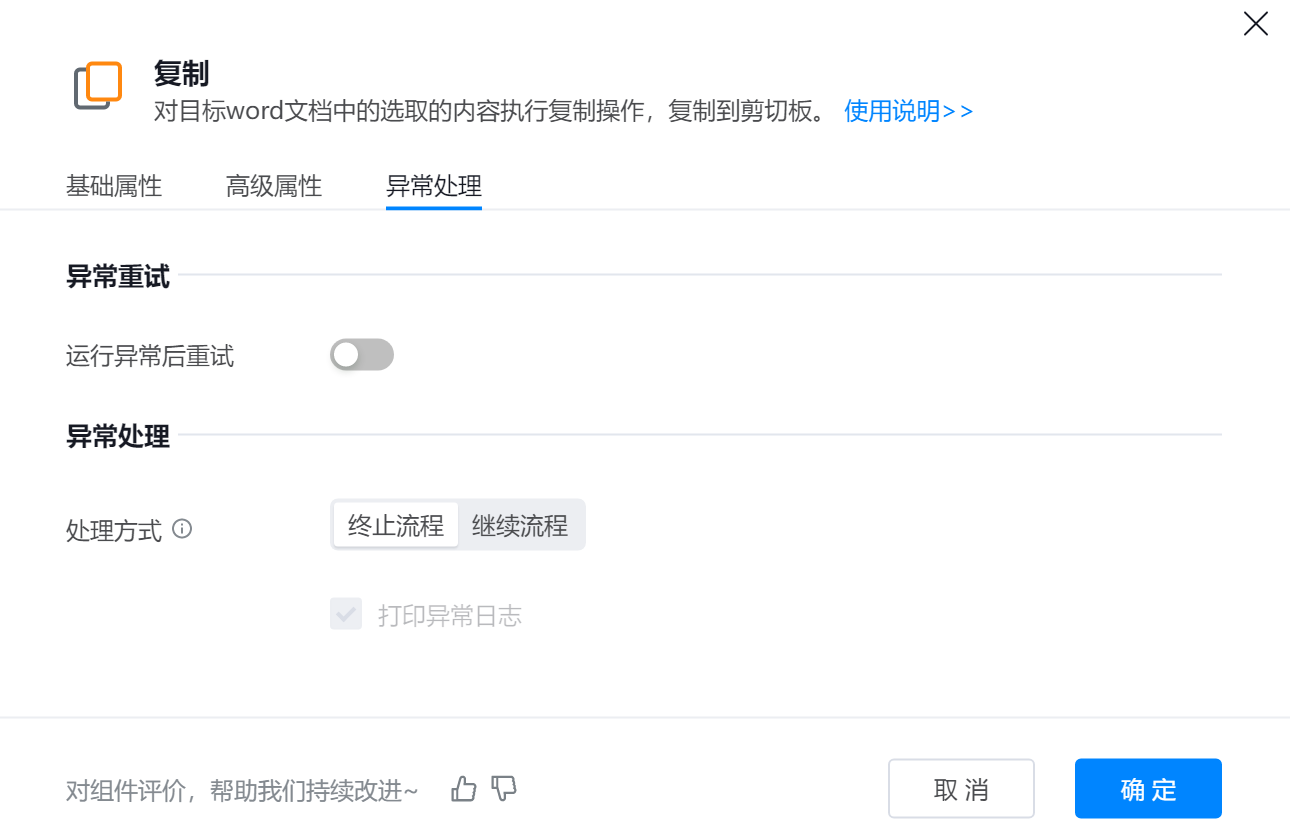The width and height of the screenshot is (1290, 839).
Task: Click the bold 复制 dialog title
Action: 181,73
